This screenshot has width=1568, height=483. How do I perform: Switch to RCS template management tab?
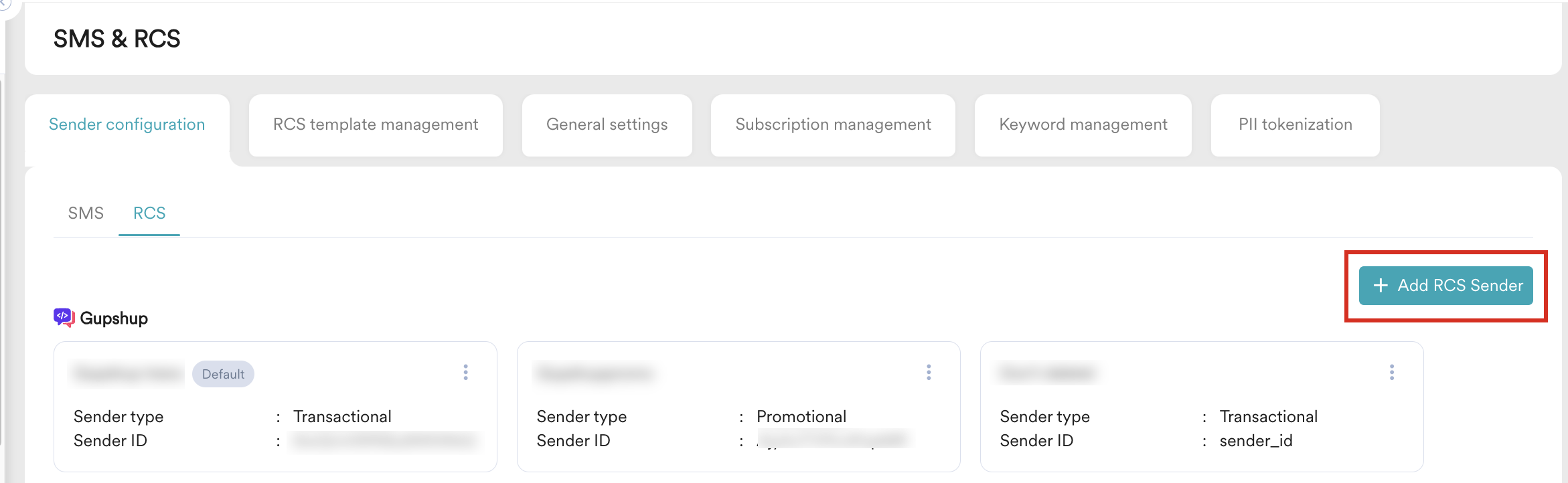[x=375, y=125]
